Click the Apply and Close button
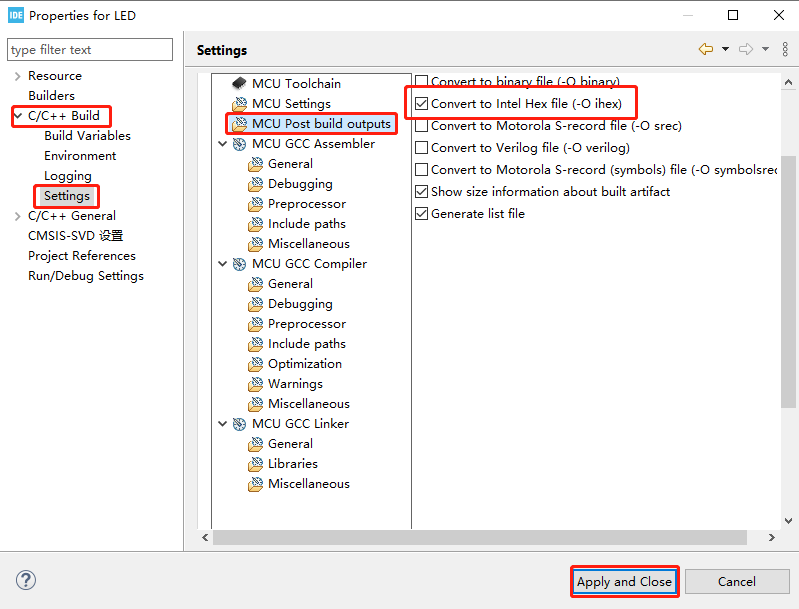 [x=624, y=582]
